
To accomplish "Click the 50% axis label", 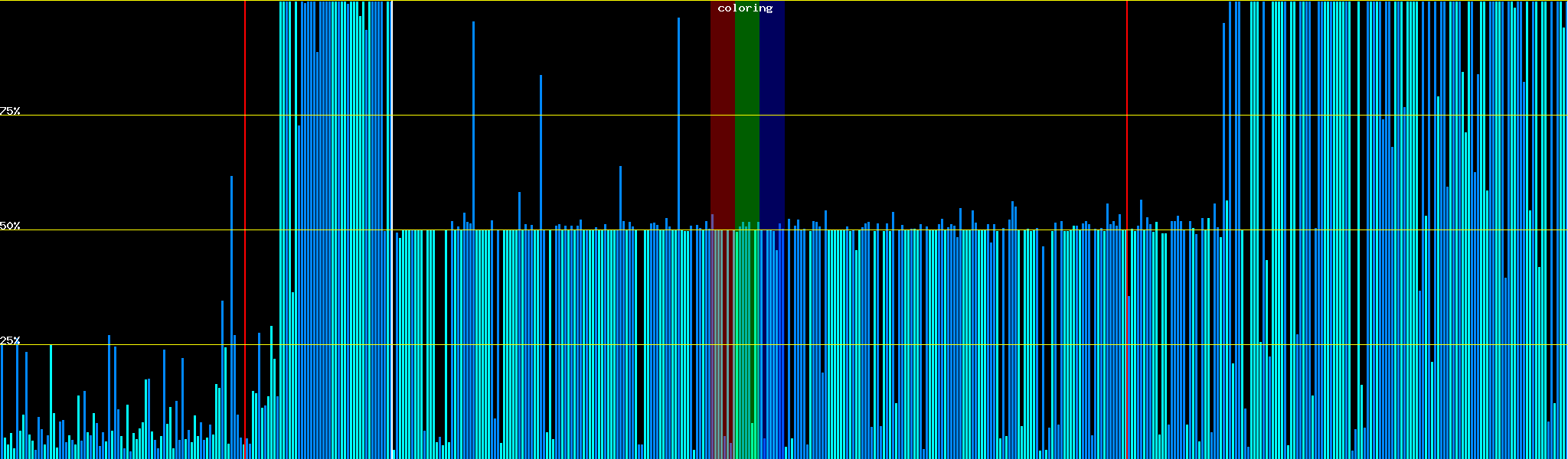I will coord(10,226).
